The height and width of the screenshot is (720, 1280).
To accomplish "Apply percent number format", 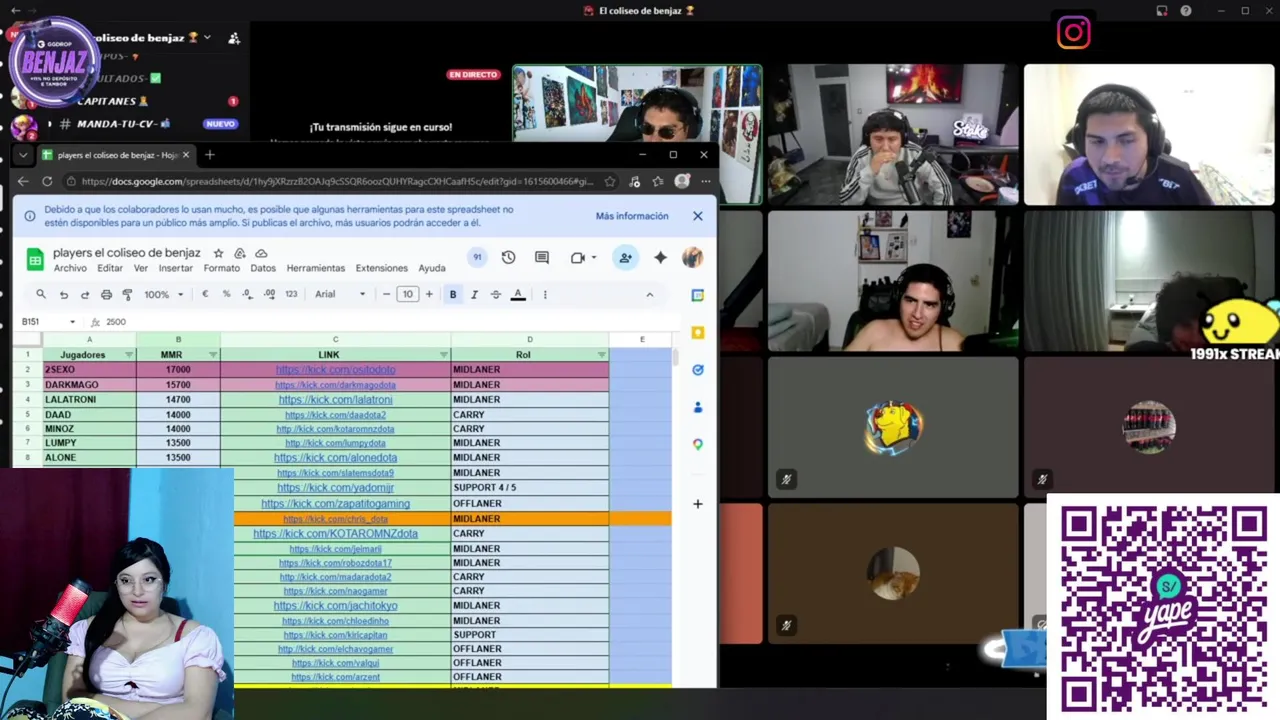I will [x=226, y=294].
